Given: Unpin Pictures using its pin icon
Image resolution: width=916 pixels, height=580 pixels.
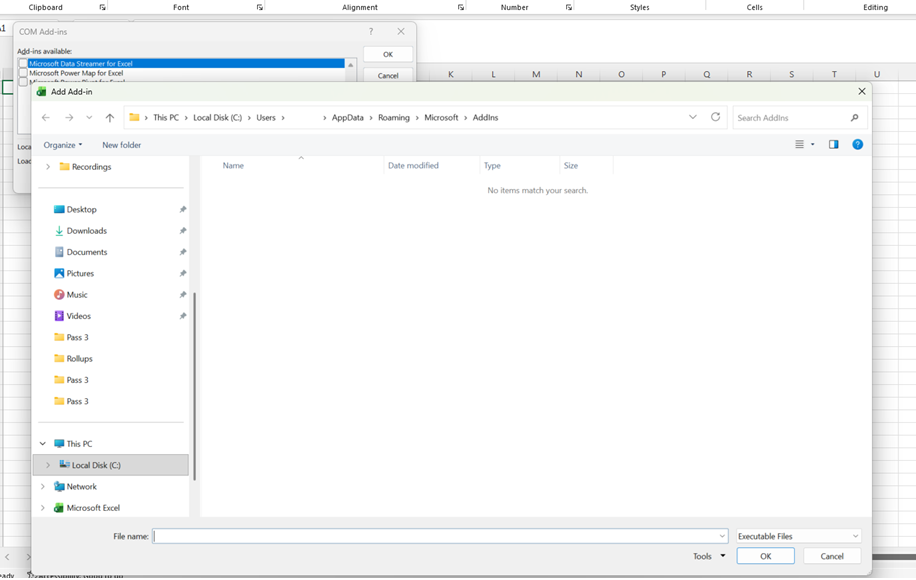Looking at the screenshot, I should click(183, 273).
